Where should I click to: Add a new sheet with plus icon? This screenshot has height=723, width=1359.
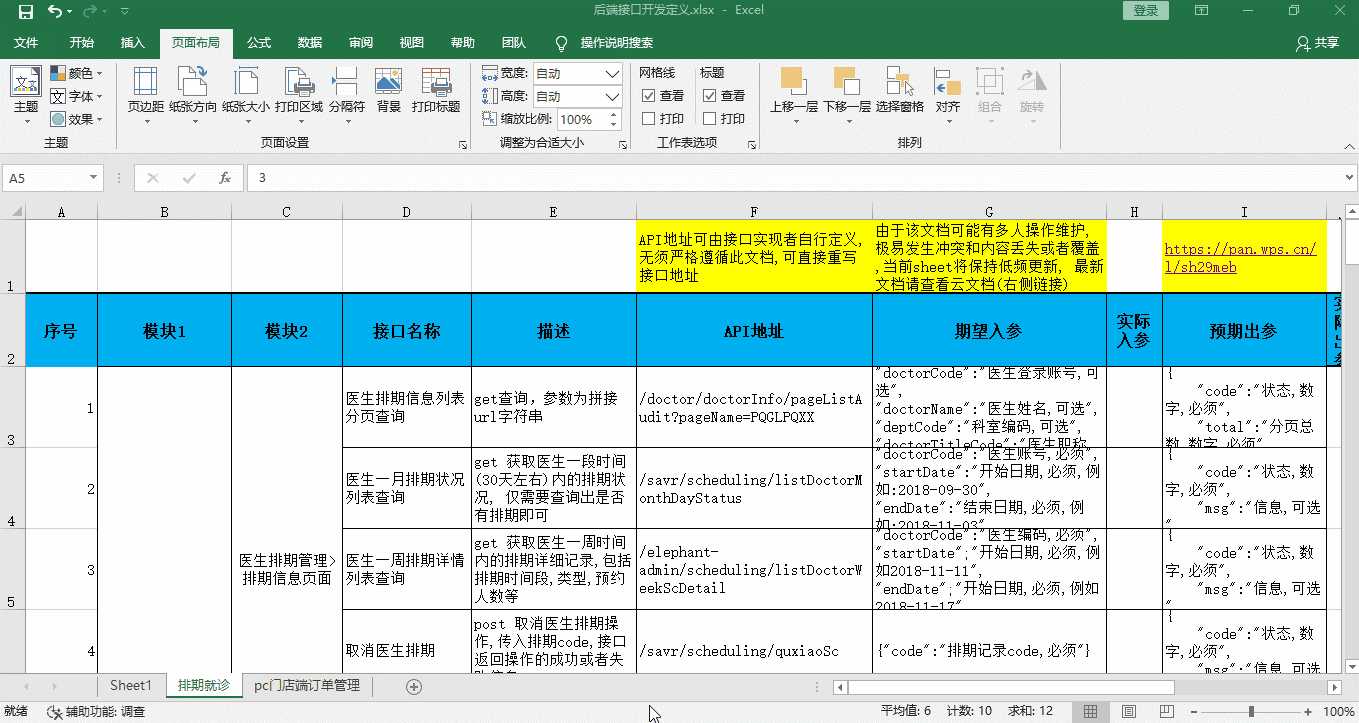click(414, 686)
